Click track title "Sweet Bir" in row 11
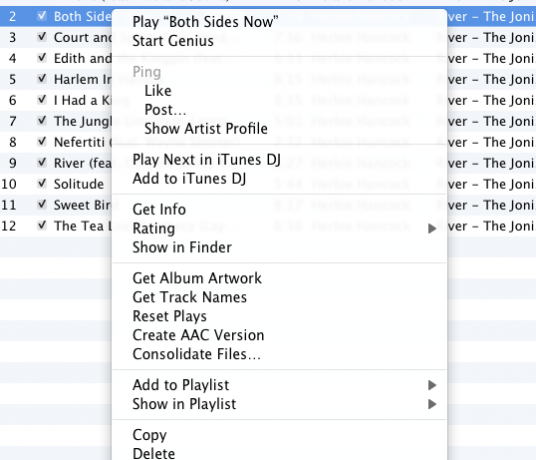 (83, 205)
